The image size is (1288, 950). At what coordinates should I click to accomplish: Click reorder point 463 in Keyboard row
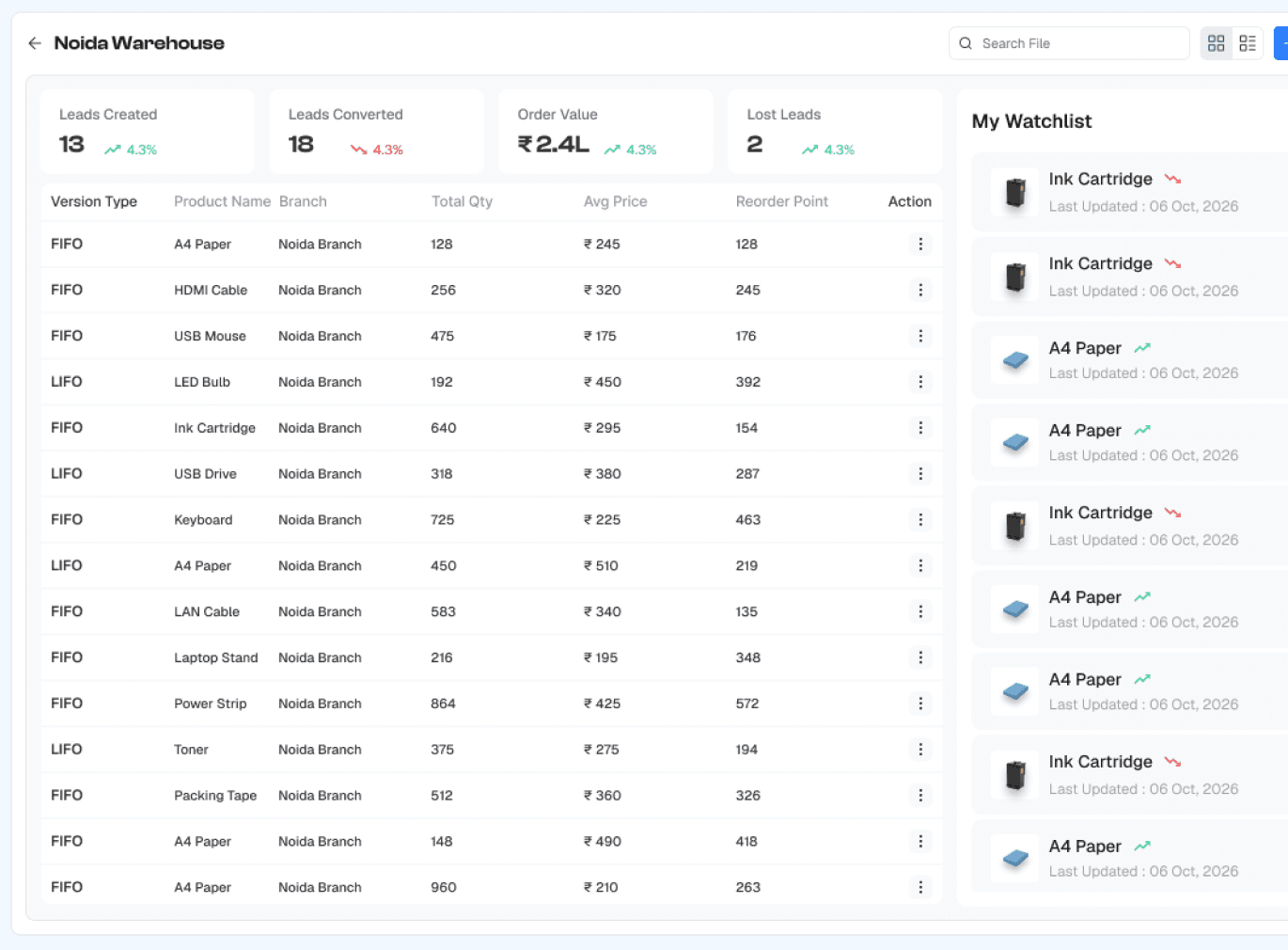[748, 519]
